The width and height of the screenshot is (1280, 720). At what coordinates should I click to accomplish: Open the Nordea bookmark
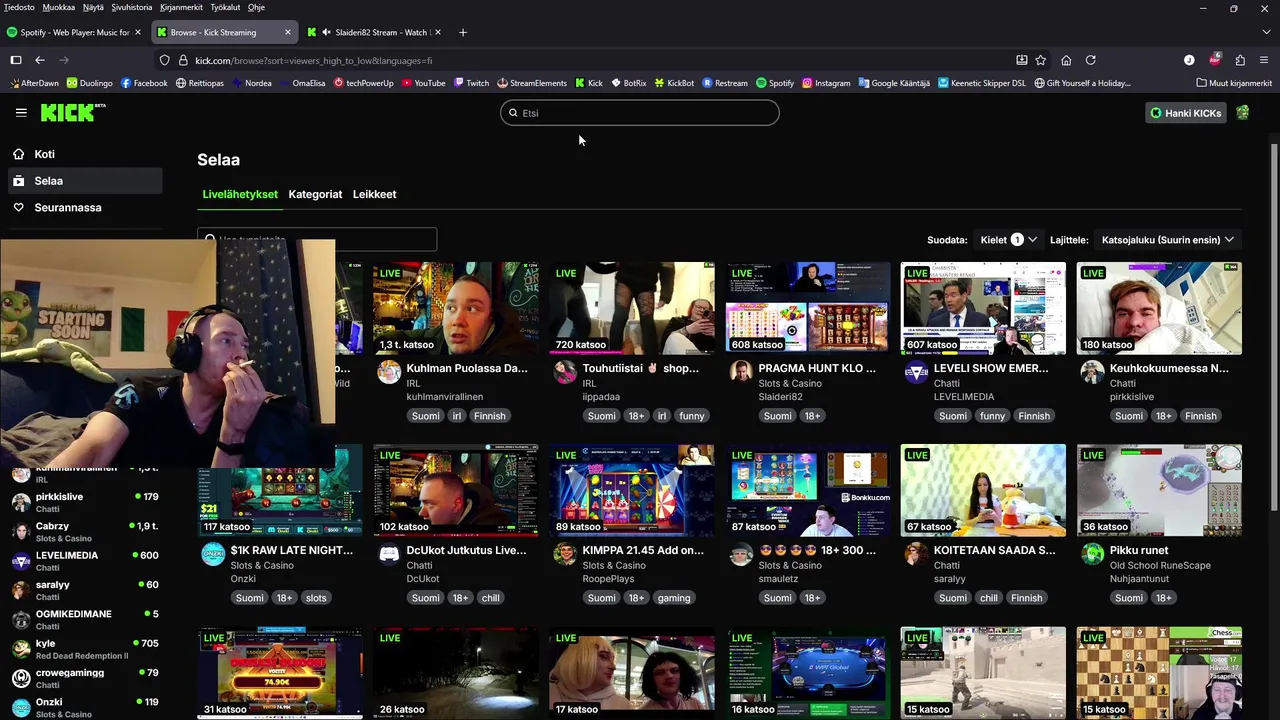pos(251,83)
